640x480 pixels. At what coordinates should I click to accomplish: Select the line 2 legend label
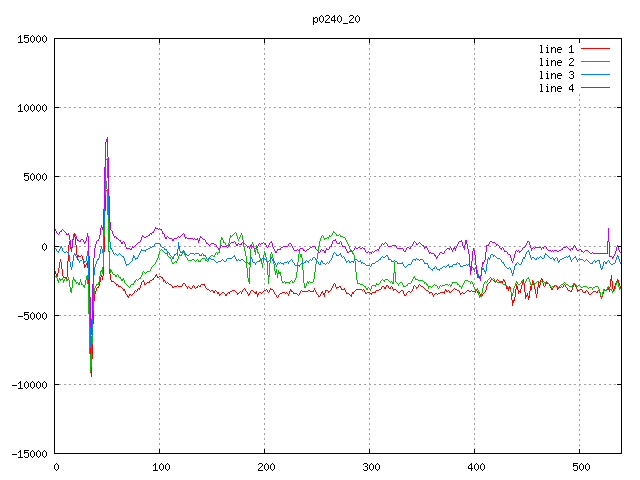tap(556, 62)
